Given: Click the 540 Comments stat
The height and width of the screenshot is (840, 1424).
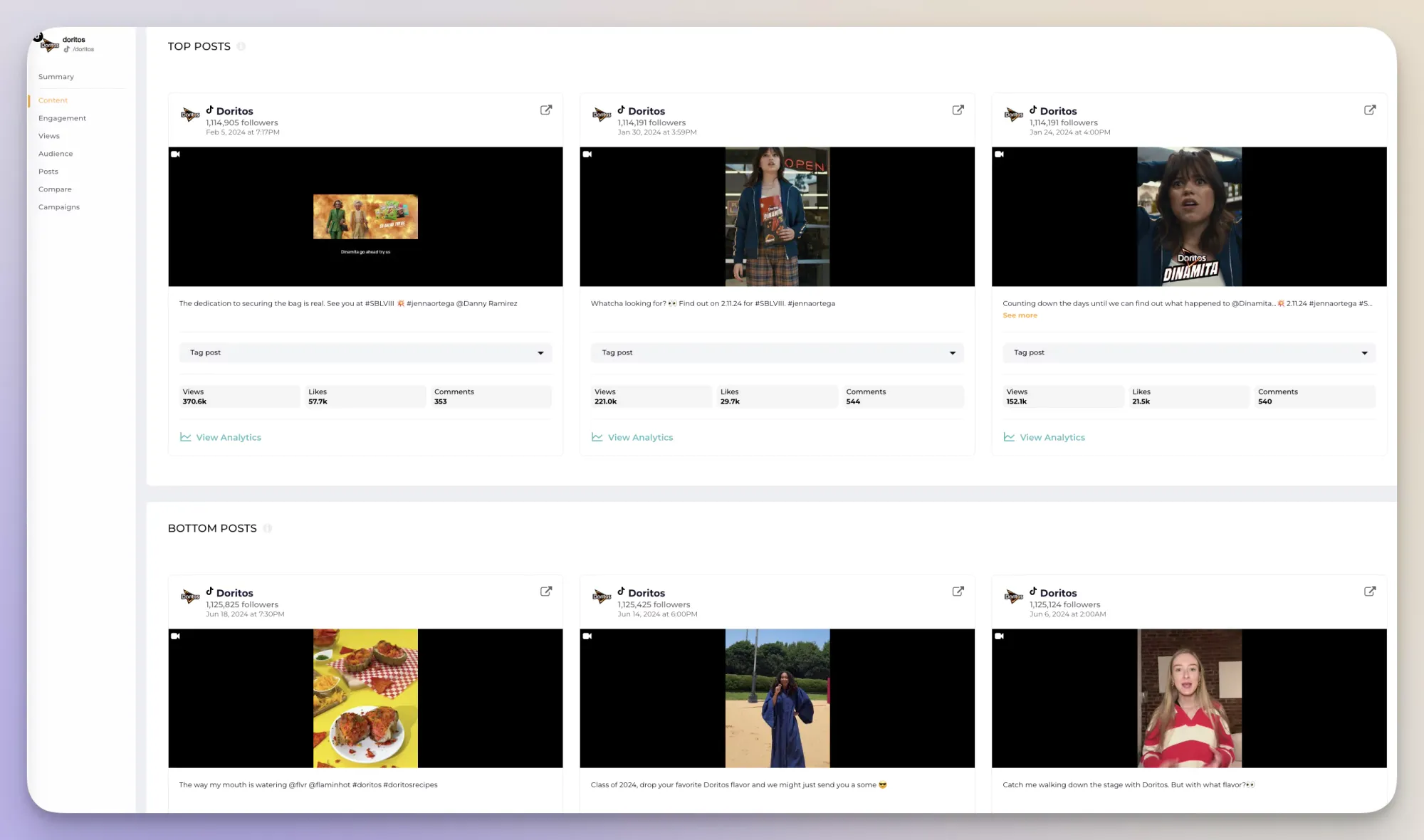Looking at the screenshot, I should click(1315, 397).
